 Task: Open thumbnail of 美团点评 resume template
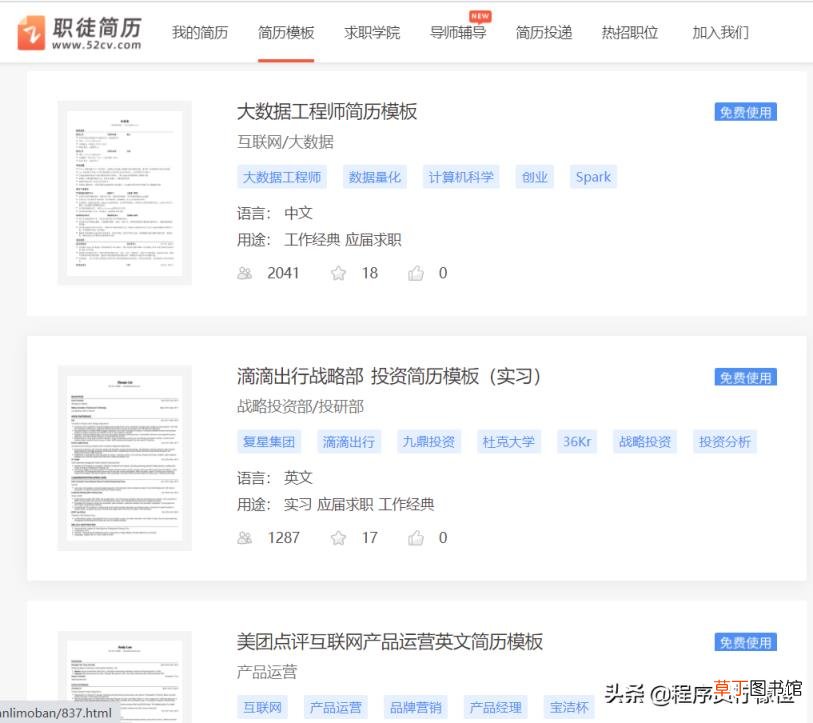coord(124,677)
